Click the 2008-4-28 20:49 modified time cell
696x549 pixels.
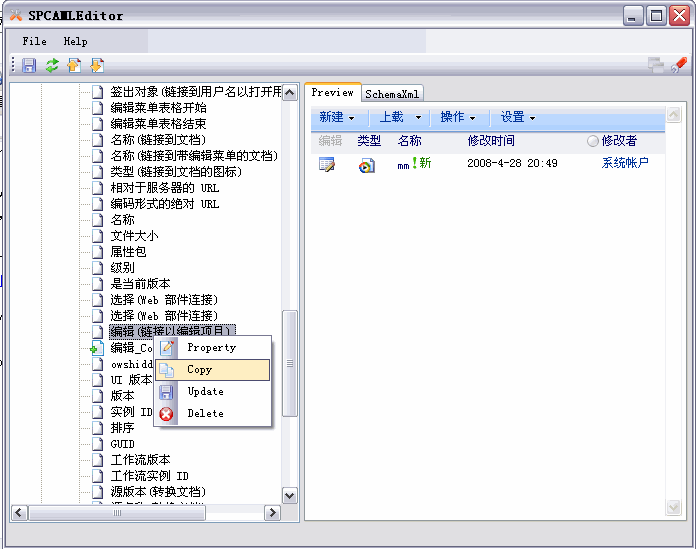point(512,163)
